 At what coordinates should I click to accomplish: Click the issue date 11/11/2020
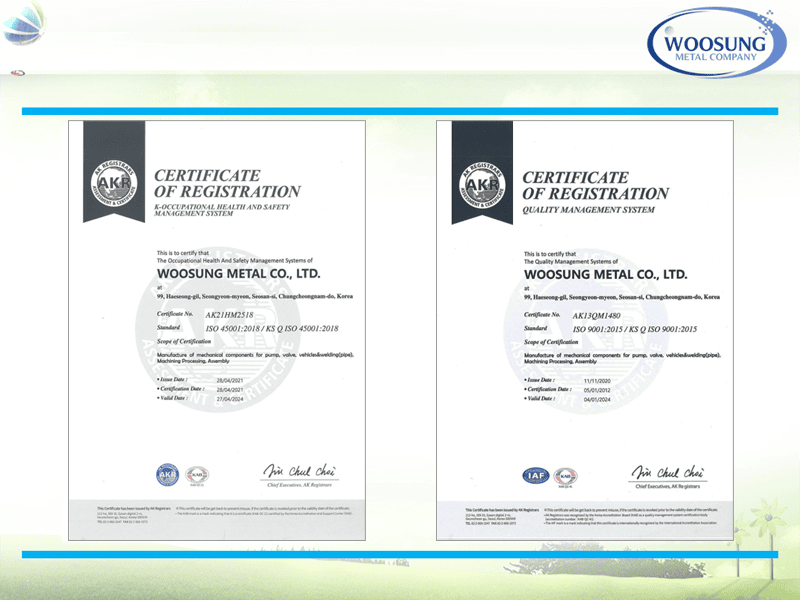tap(596, 380)
